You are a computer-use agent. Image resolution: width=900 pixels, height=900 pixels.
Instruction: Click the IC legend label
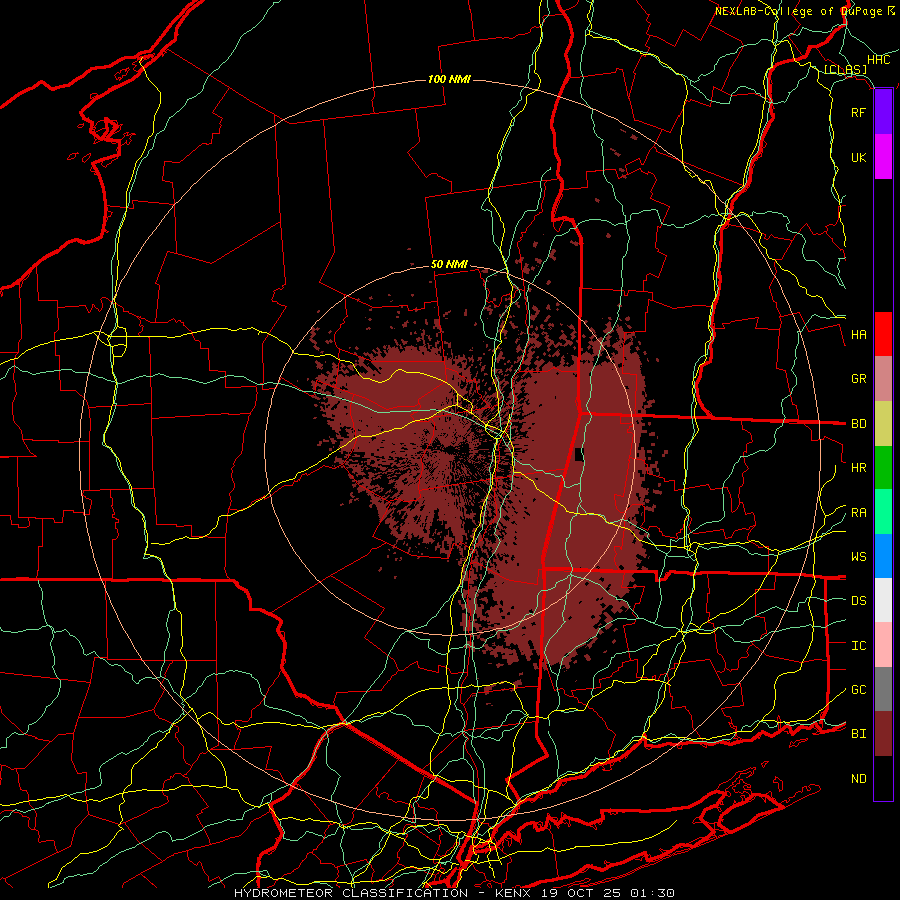tap(858, 646)
